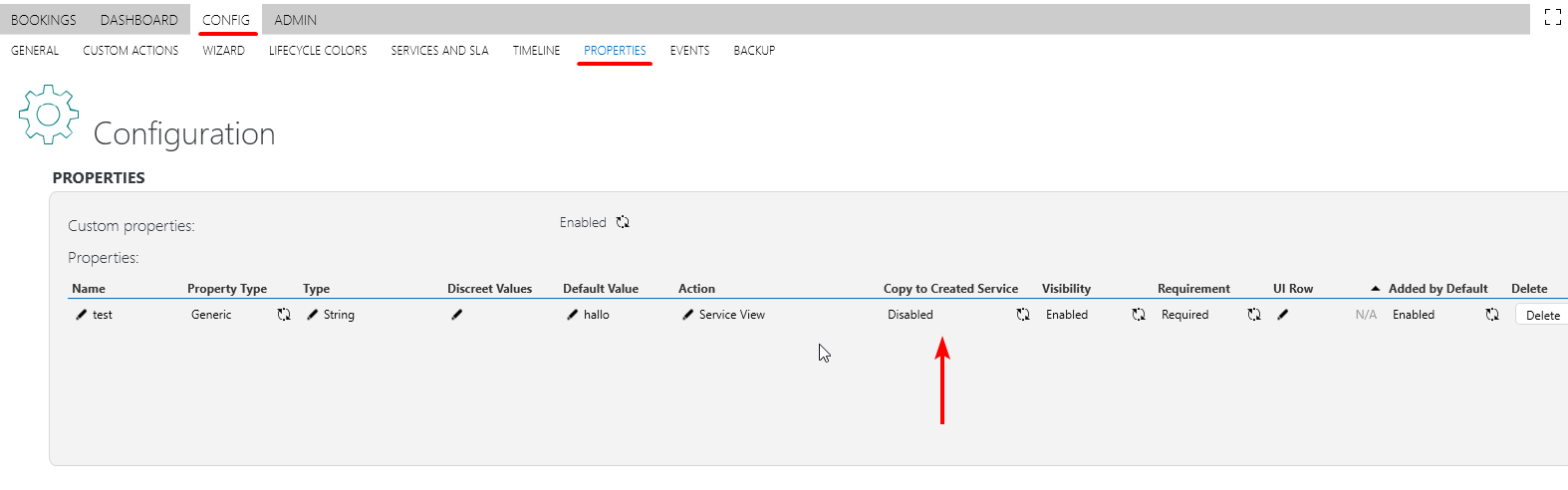
Task: Toggle Custom properties Enabled switch icon
Action: point(623,222)
